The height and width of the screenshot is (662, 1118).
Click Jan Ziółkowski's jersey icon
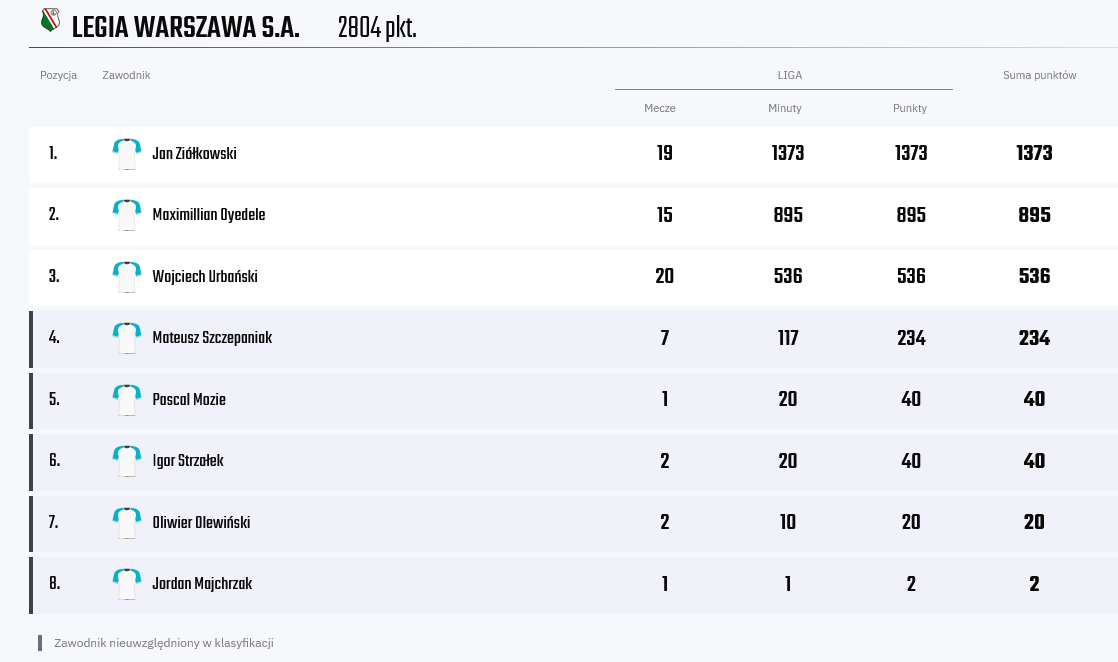pos(127,154)
